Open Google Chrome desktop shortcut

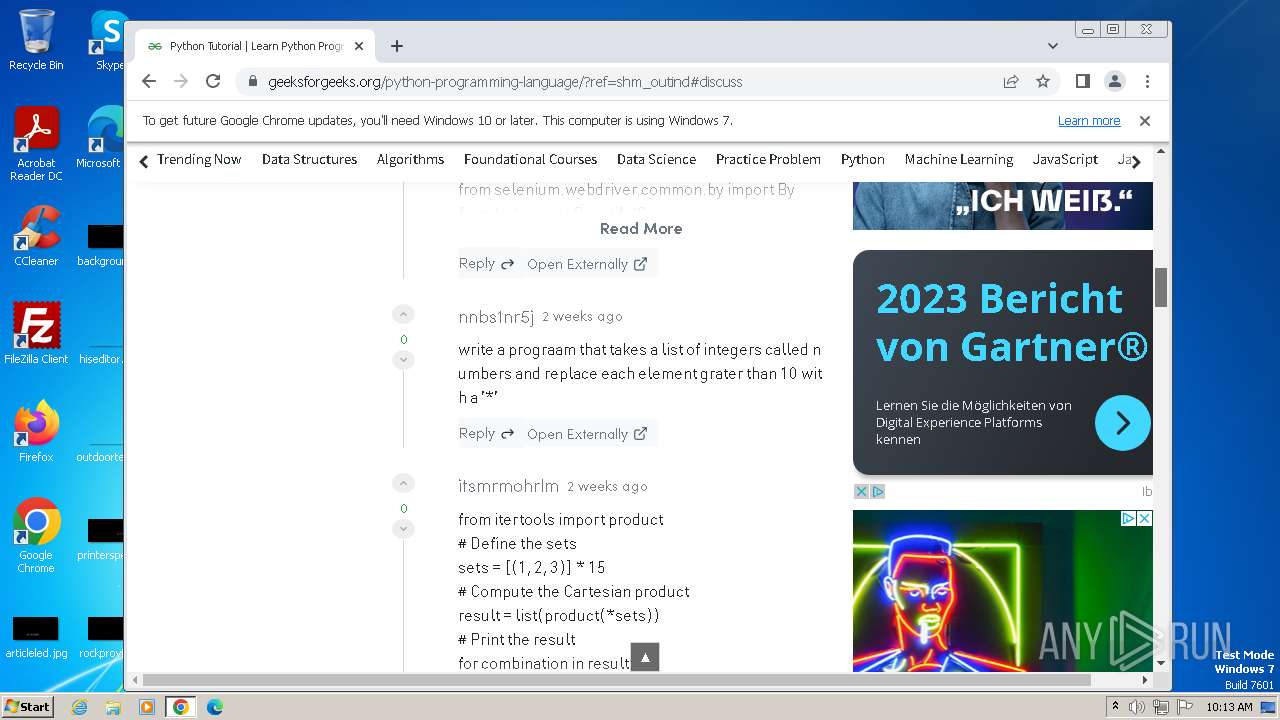36,535
